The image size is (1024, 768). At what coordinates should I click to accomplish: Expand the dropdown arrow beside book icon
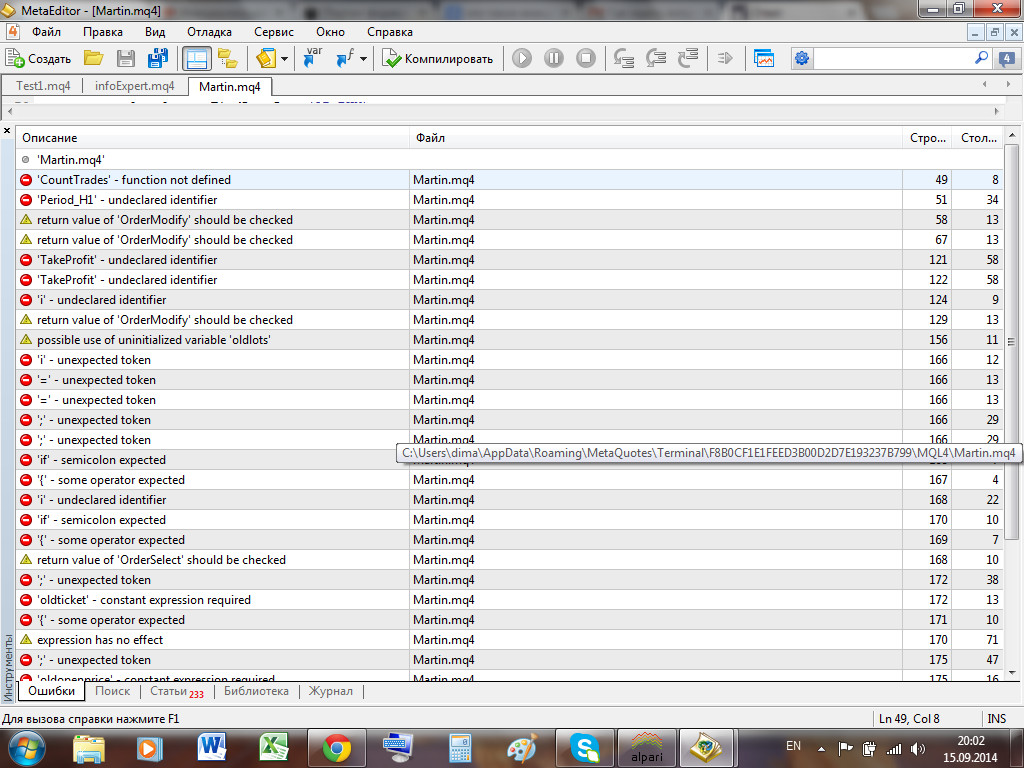click(x=284, y=59)
